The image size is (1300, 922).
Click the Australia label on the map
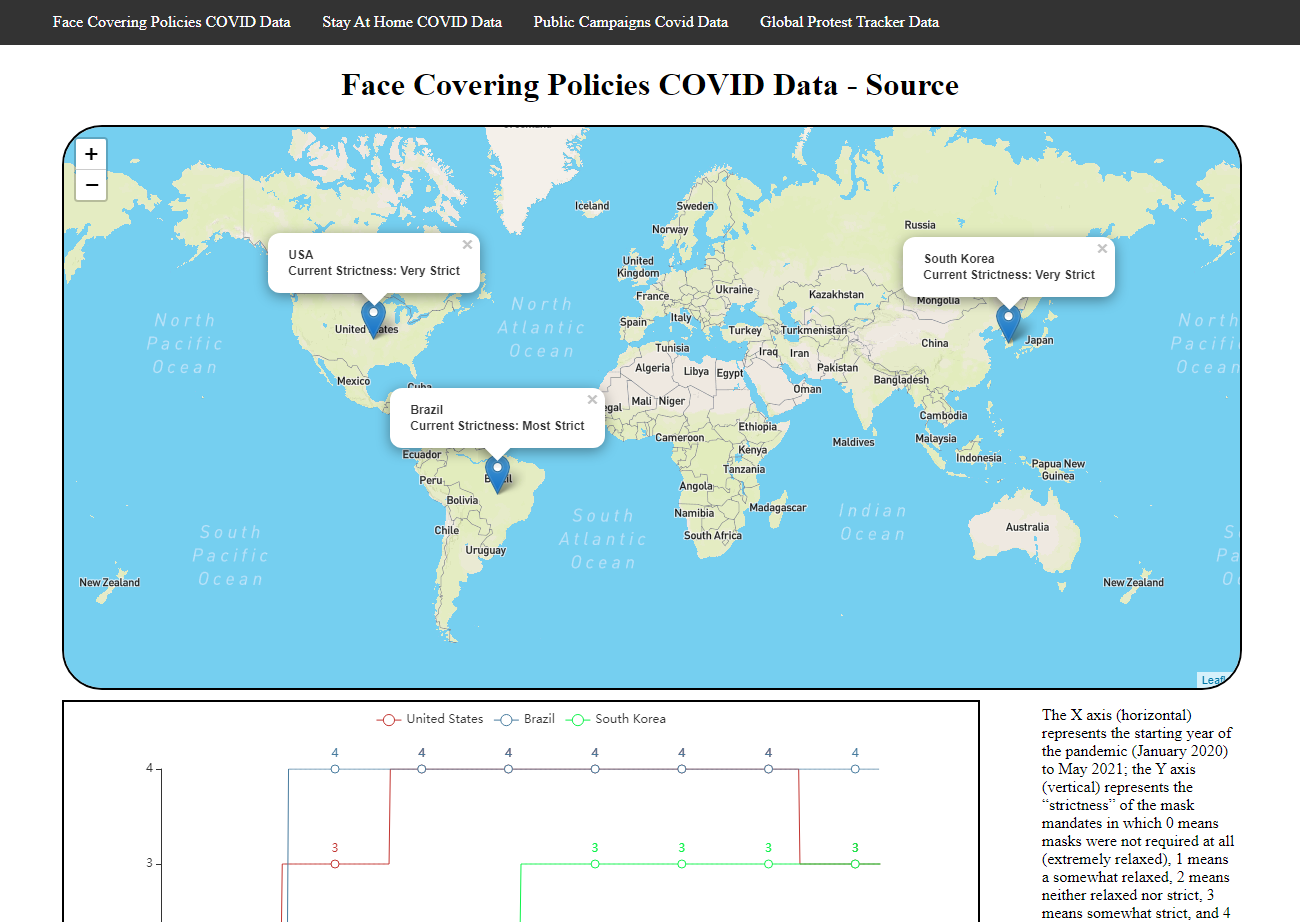click(x=1027, y=527)
